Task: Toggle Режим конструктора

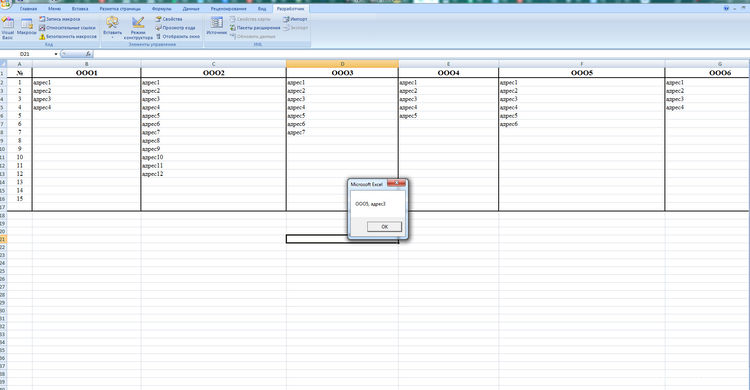Action: coord(138,28)
